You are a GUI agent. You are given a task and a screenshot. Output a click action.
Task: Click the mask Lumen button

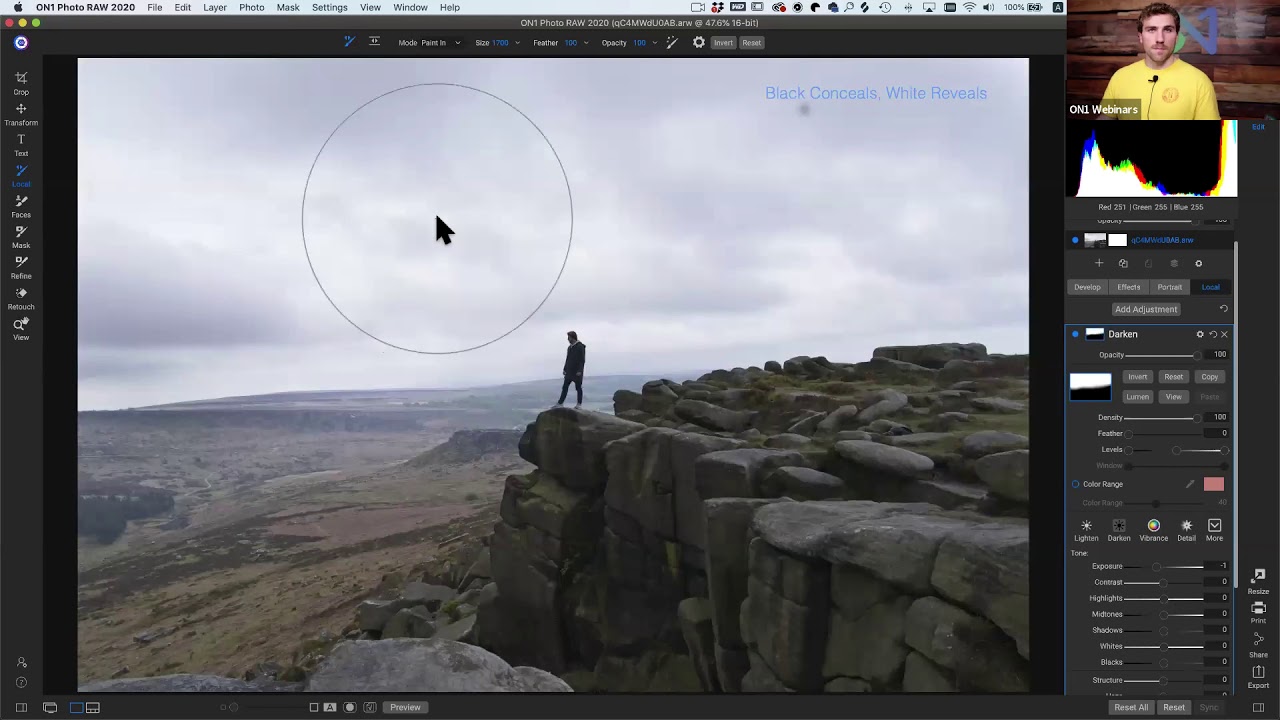(x=1137, y=397)
